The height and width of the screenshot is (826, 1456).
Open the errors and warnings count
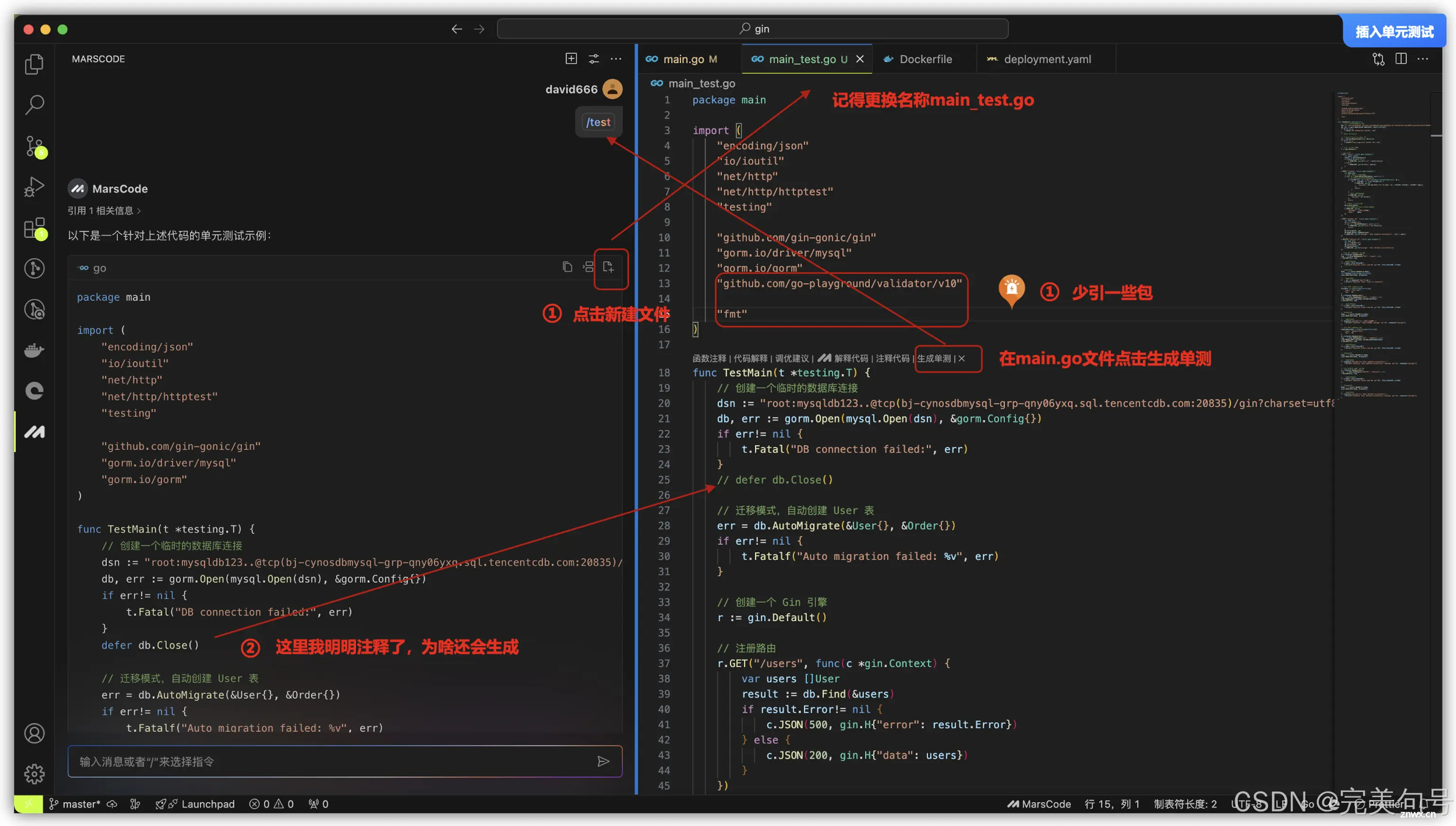[271, 804]
